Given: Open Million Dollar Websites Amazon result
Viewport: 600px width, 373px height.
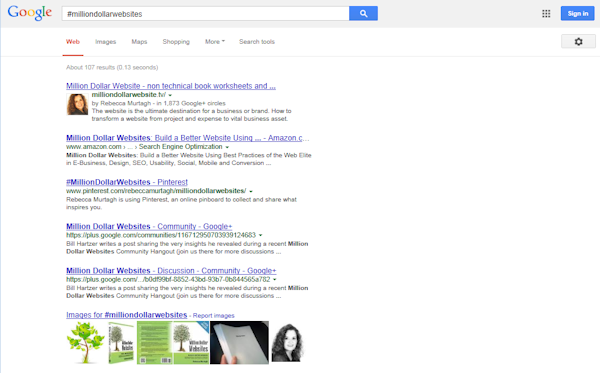Looking at the screenshot, I should tap(188, 138).
